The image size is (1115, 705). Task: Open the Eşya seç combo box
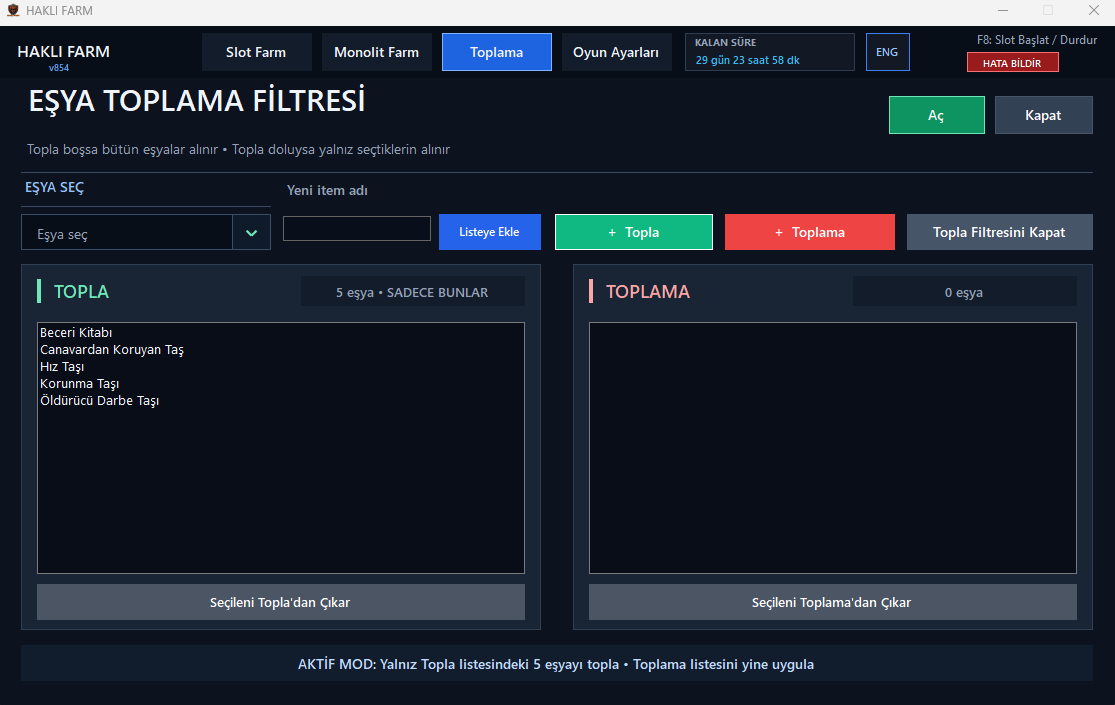point(146,233)
